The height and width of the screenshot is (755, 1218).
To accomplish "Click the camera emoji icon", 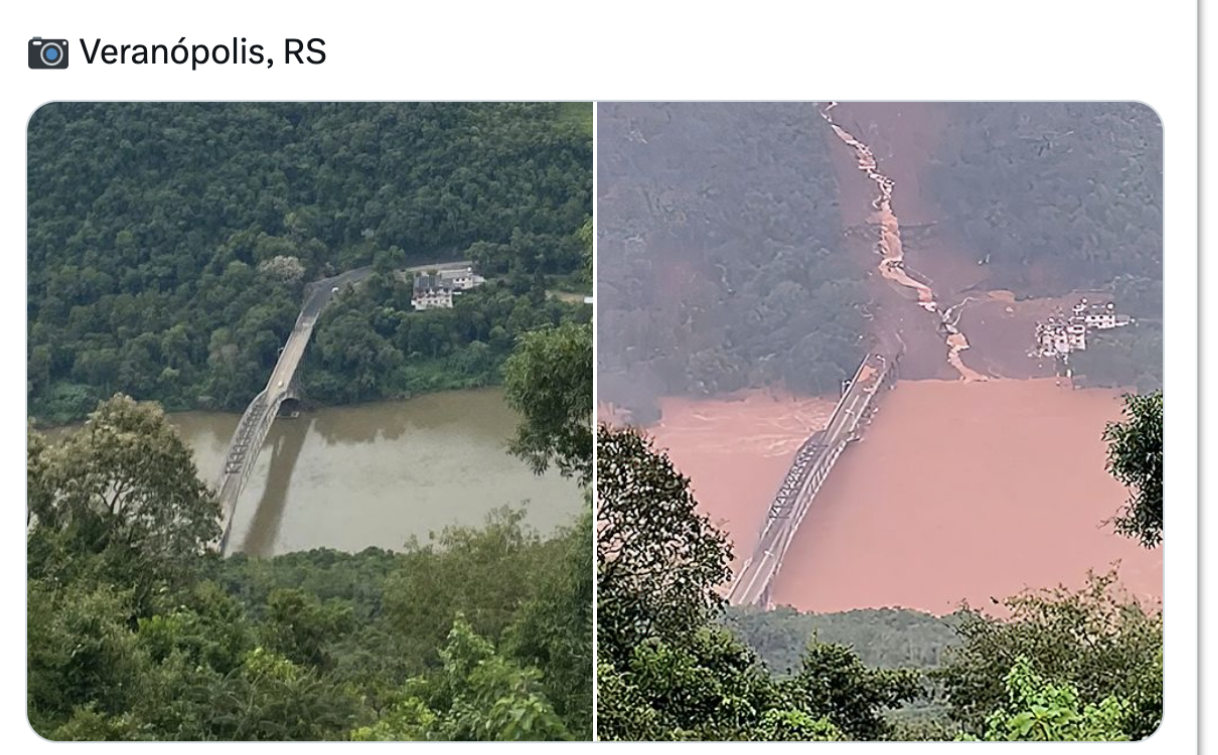I will 48,53.
